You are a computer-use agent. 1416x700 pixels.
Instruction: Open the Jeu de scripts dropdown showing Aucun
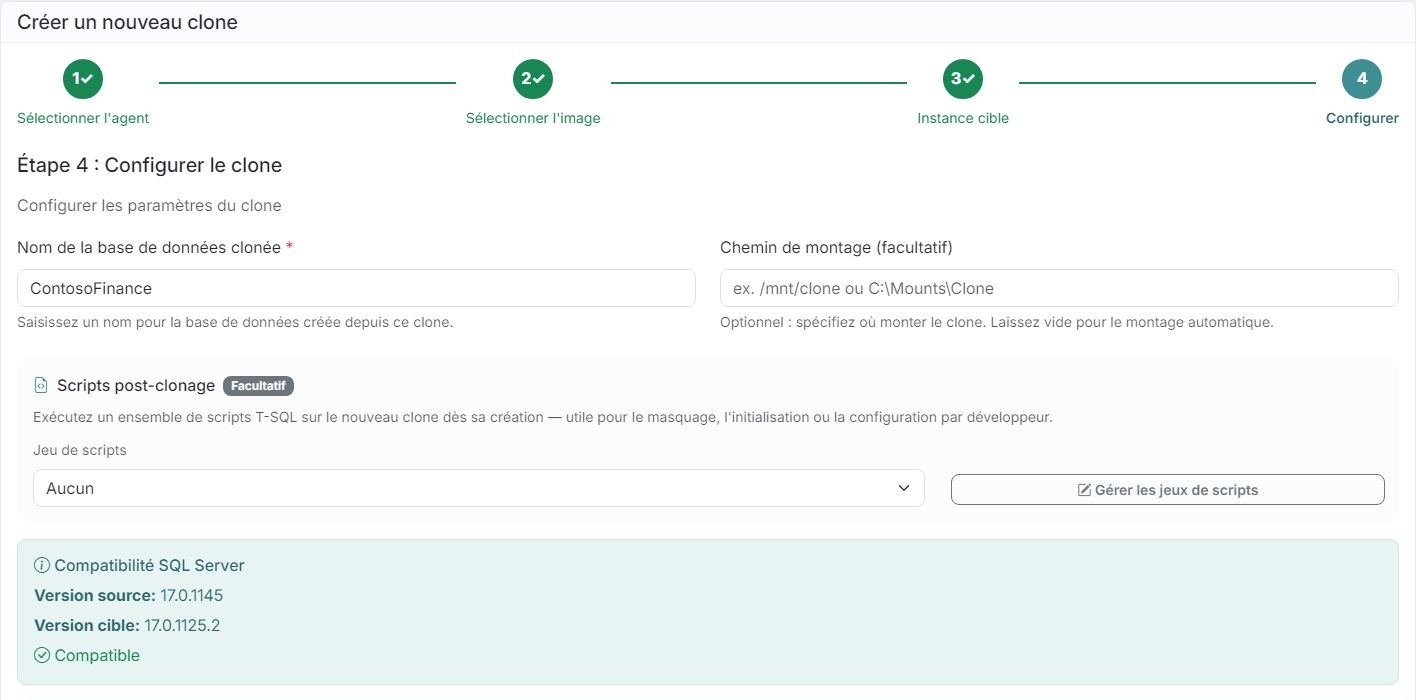pos(479,488)
